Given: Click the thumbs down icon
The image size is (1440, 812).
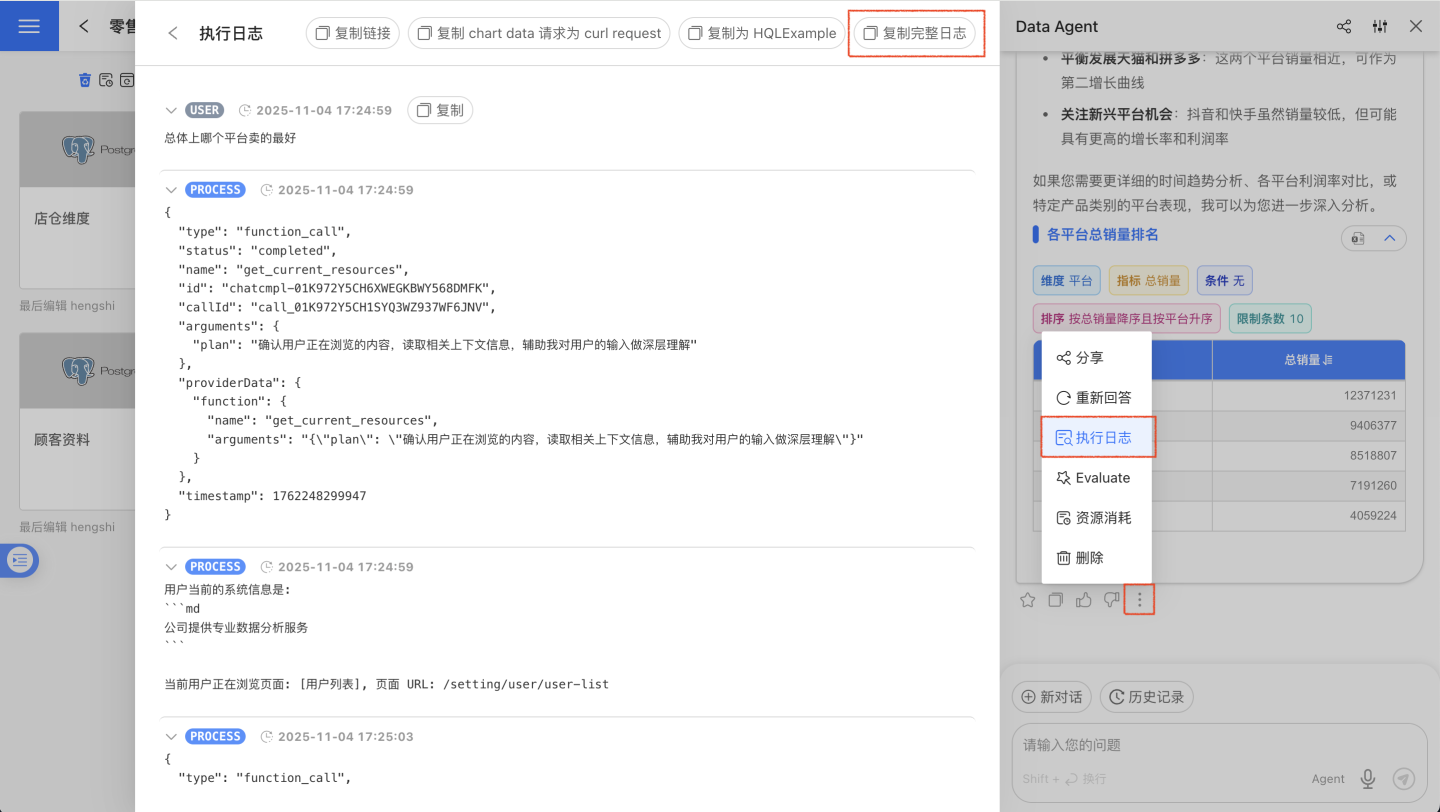Looking at the screenshot, I should [1111, 600].
